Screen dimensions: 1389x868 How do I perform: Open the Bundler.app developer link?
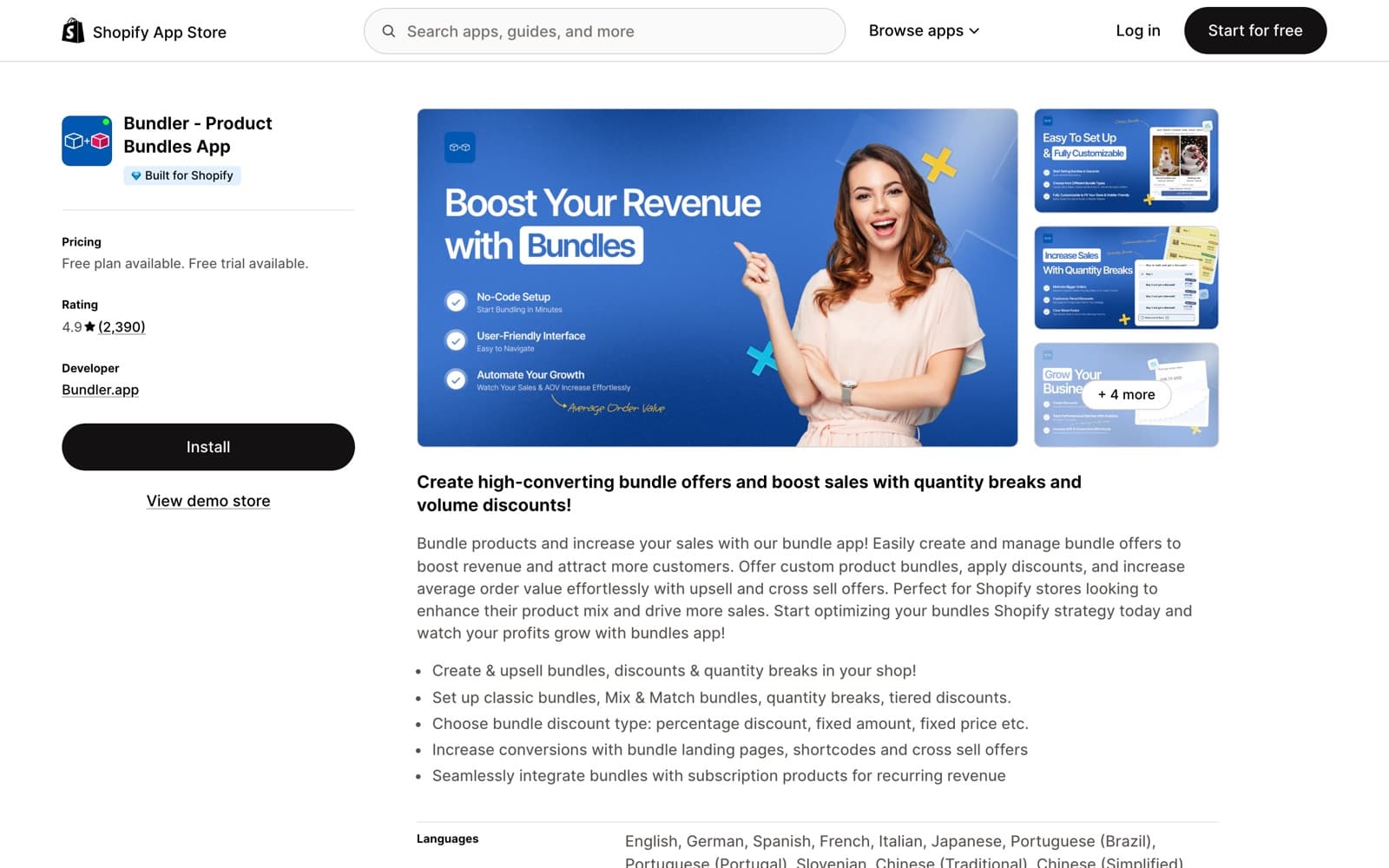(x=100, y=390)
